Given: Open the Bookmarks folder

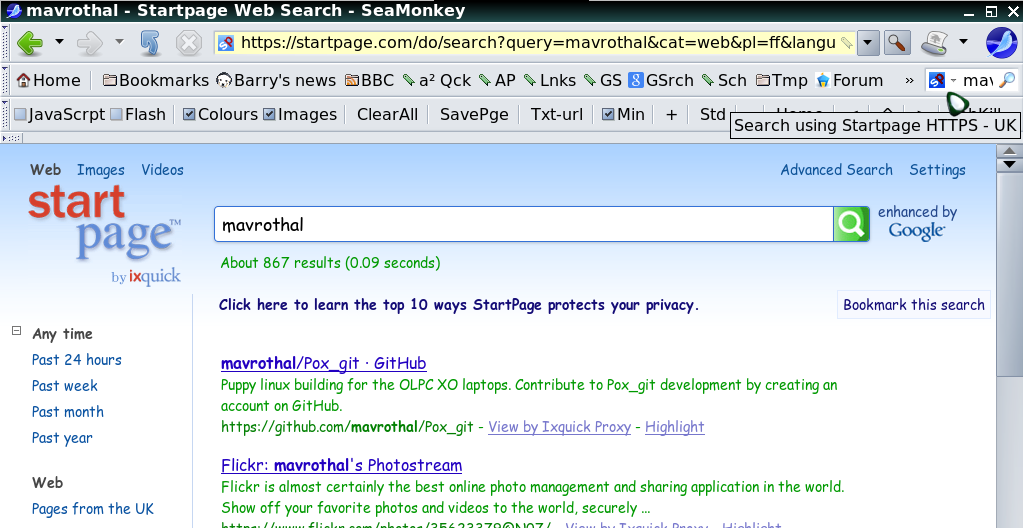Looking at the screenshot, I should coord(156,80).
